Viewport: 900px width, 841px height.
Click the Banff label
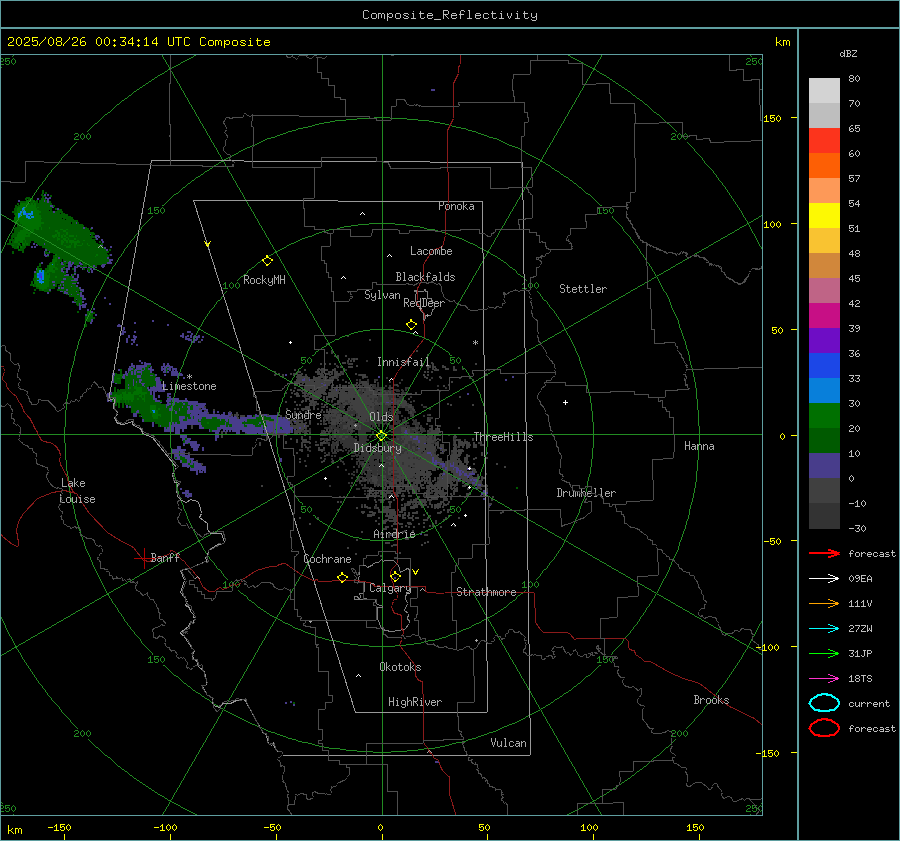click(x=165, y=558)
